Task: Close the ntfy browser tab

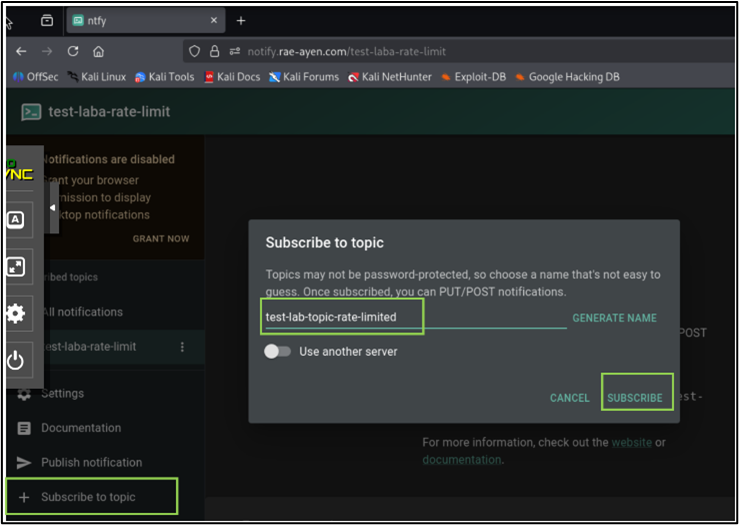Action: pyautogui.click(x=214, y=21)
